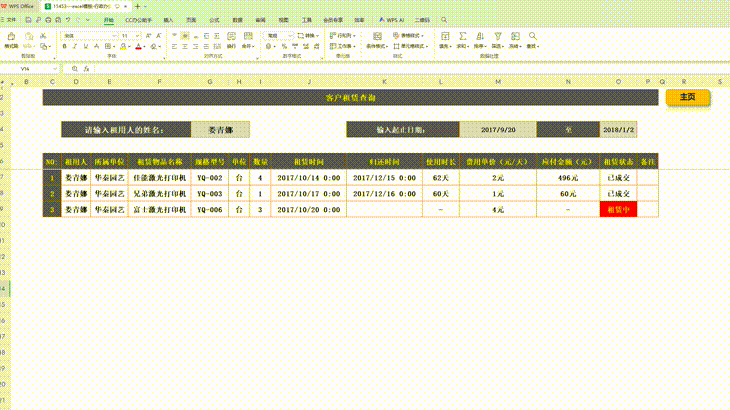Switch to the Insert ribbon tab
Viewport: 730px width, 410px height.
168,20
